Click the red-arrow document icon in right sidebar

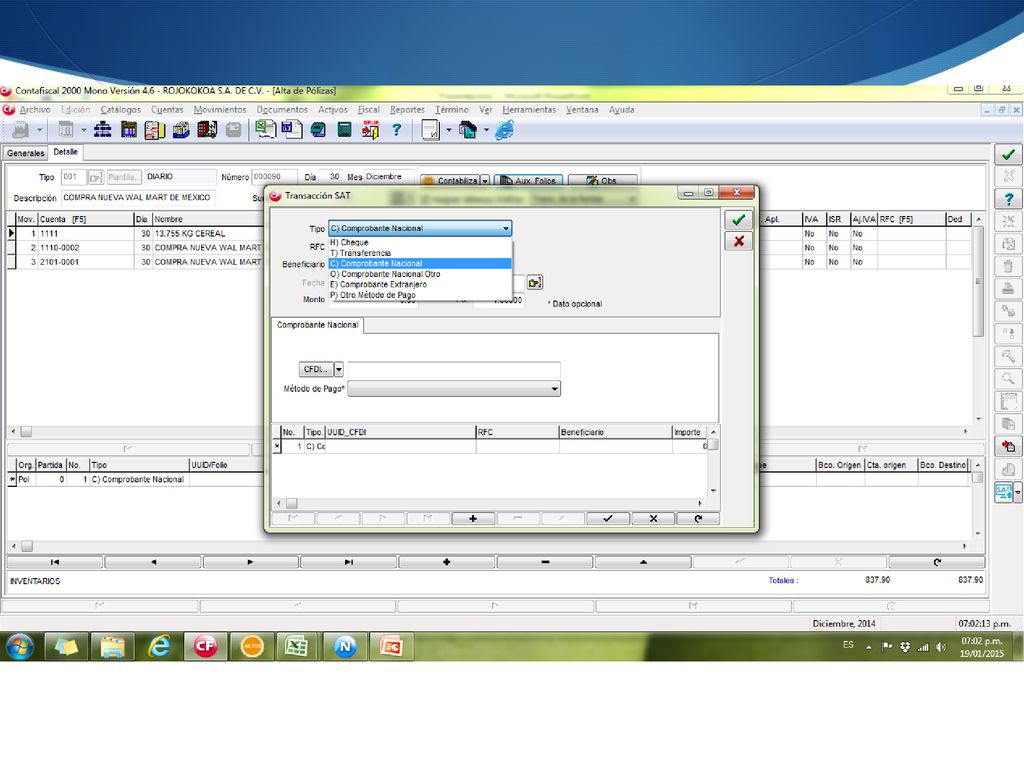(x=1008, y=447)
